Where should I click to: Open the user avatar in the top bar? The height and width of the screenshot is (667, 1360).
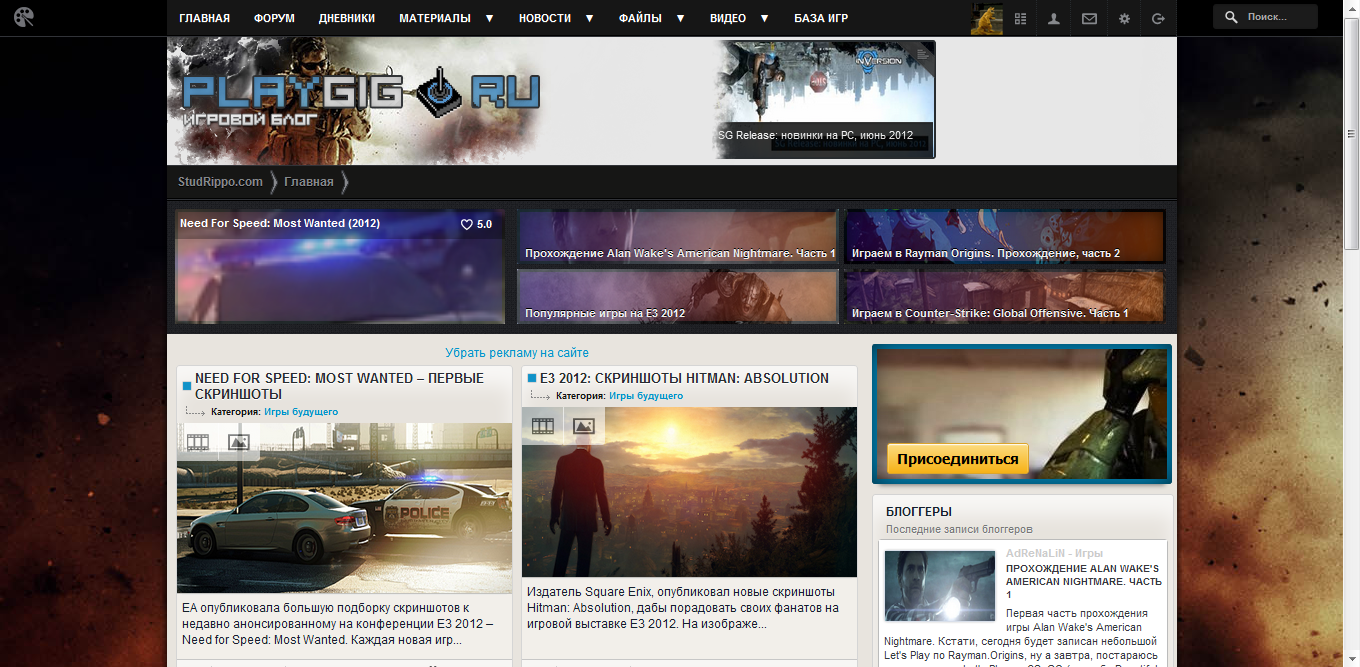click(987, 18)
